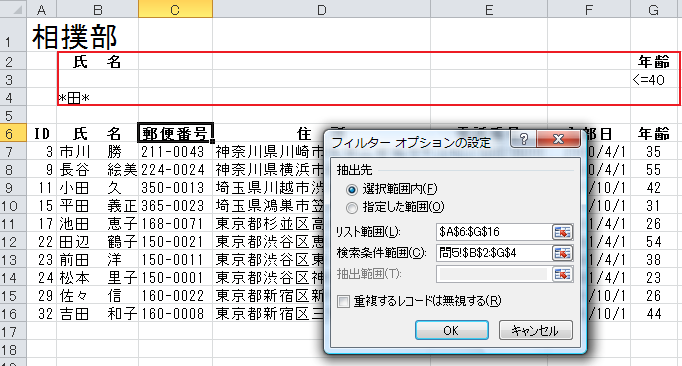Click postal code cell 168-0071

click(x=175, y=224)
